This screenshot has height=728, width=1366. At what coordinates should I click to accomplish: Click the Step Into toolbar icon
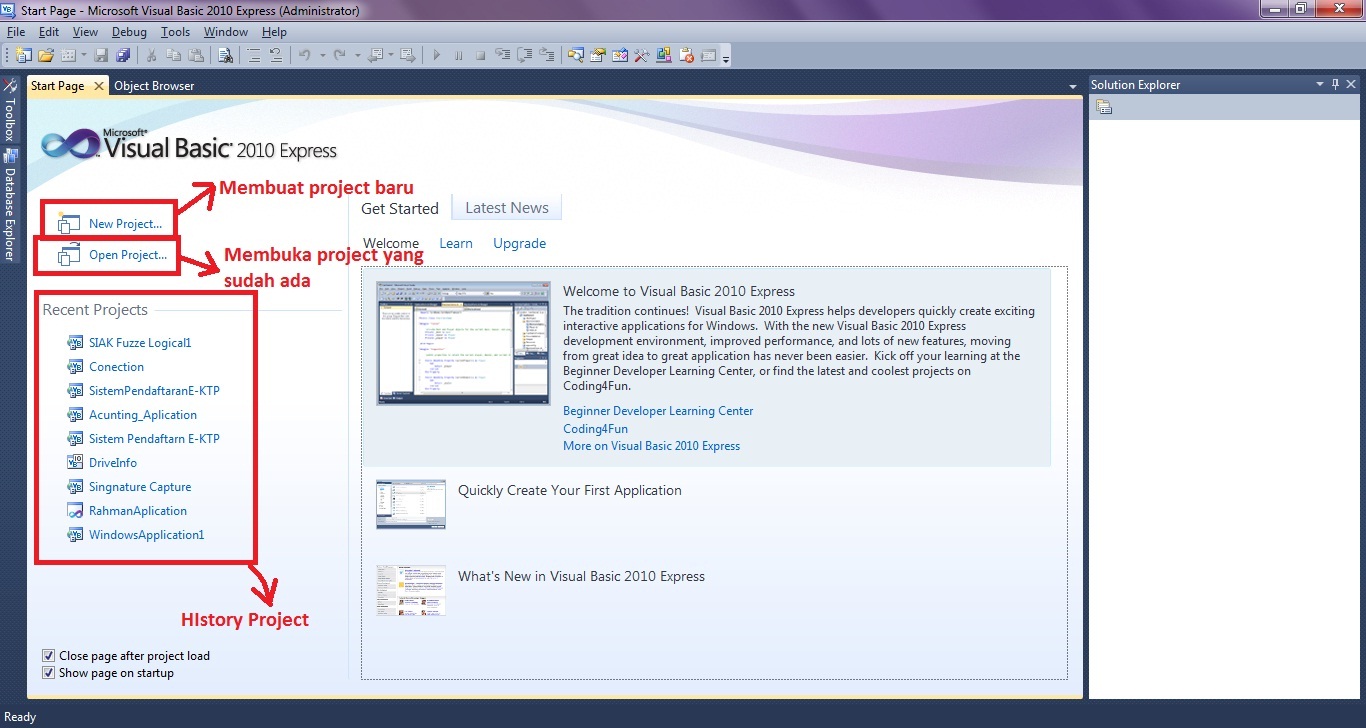pos(503,55)
